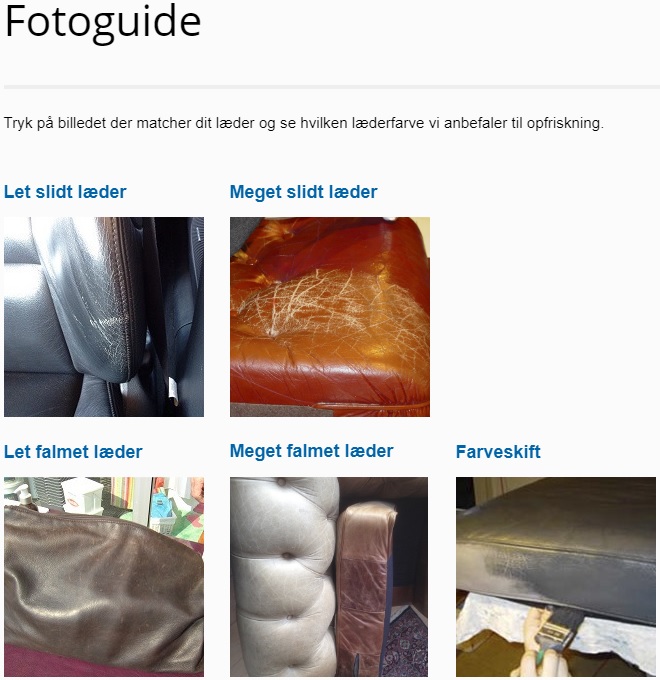This screenshot has height=680, width=660.
Task: Click the instruction paragraph starting "Tryk på billedet"
Action: click(x=304, y=123)
